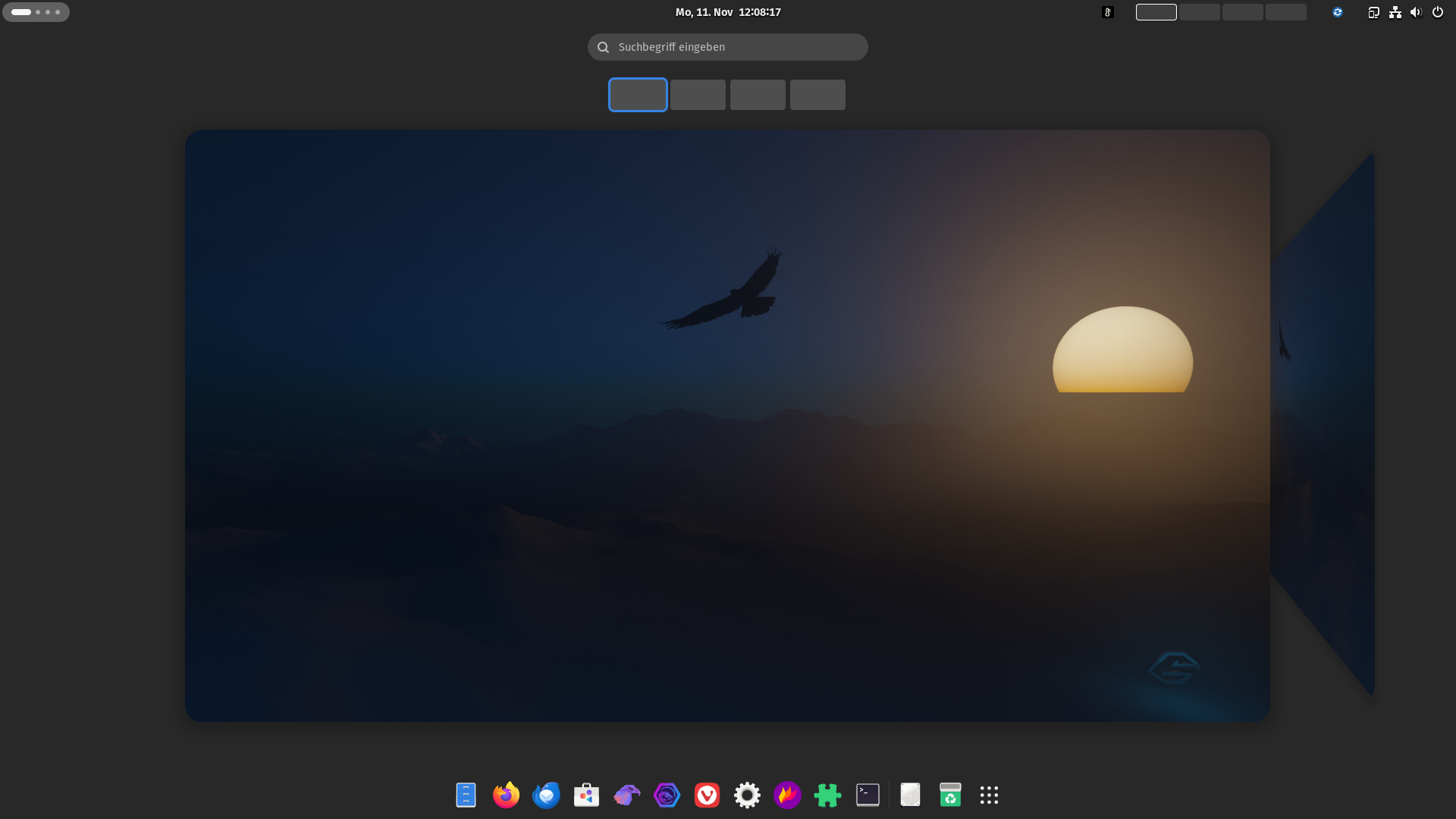Viewport: 1456px width, 819px height.
Task: Open the Software store bag icon
Action: point(586,795)
